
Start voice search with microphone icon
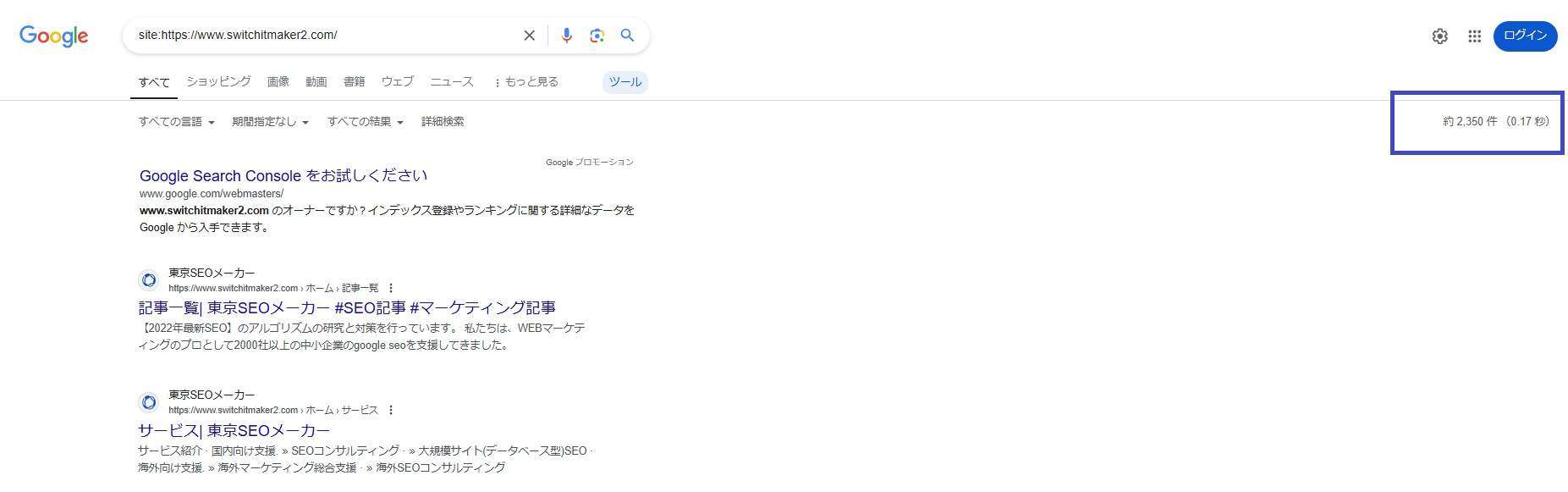coord(566,36)
